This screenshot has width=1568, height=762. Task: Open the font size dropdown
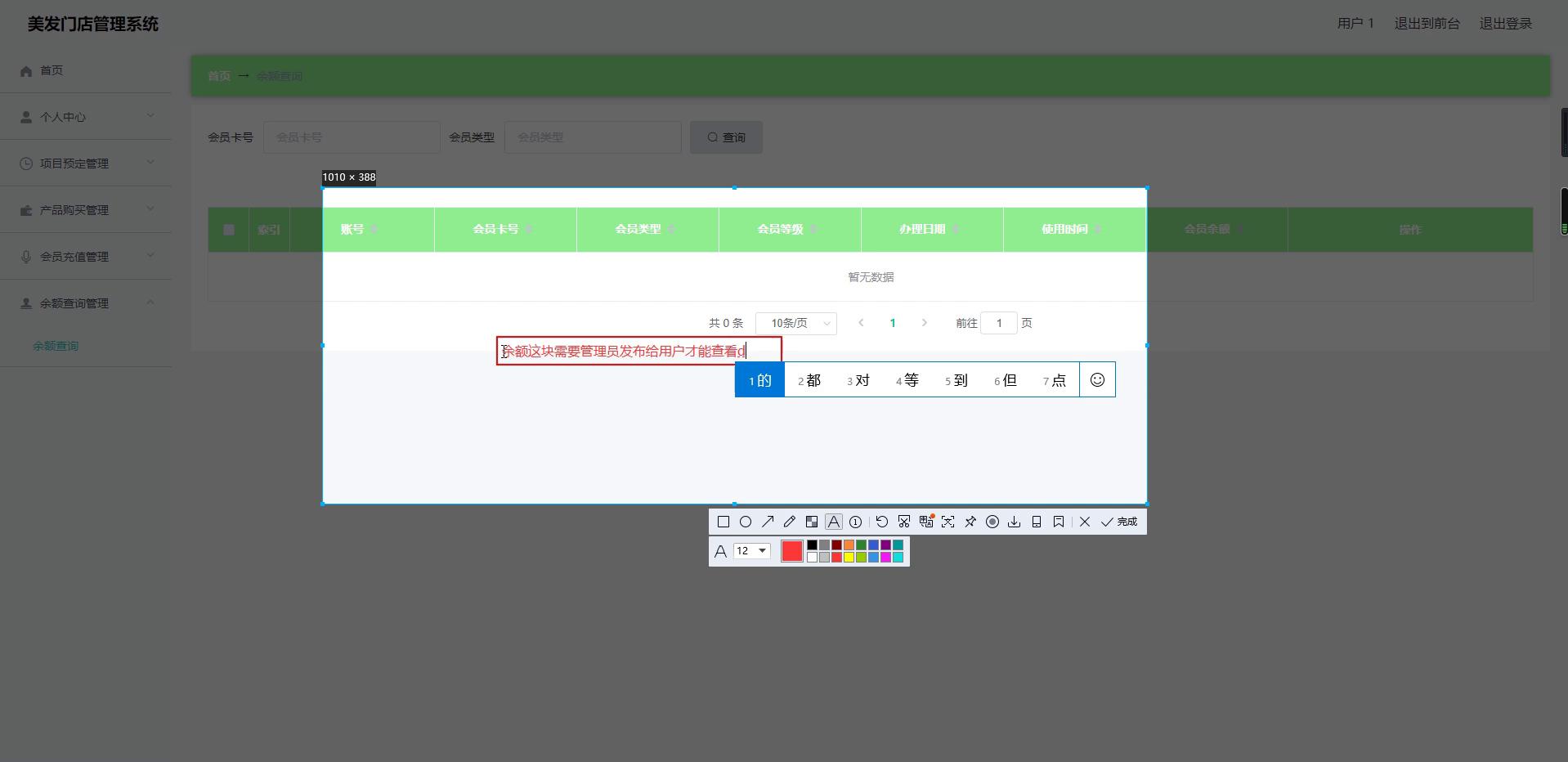[x=752, y=551]
